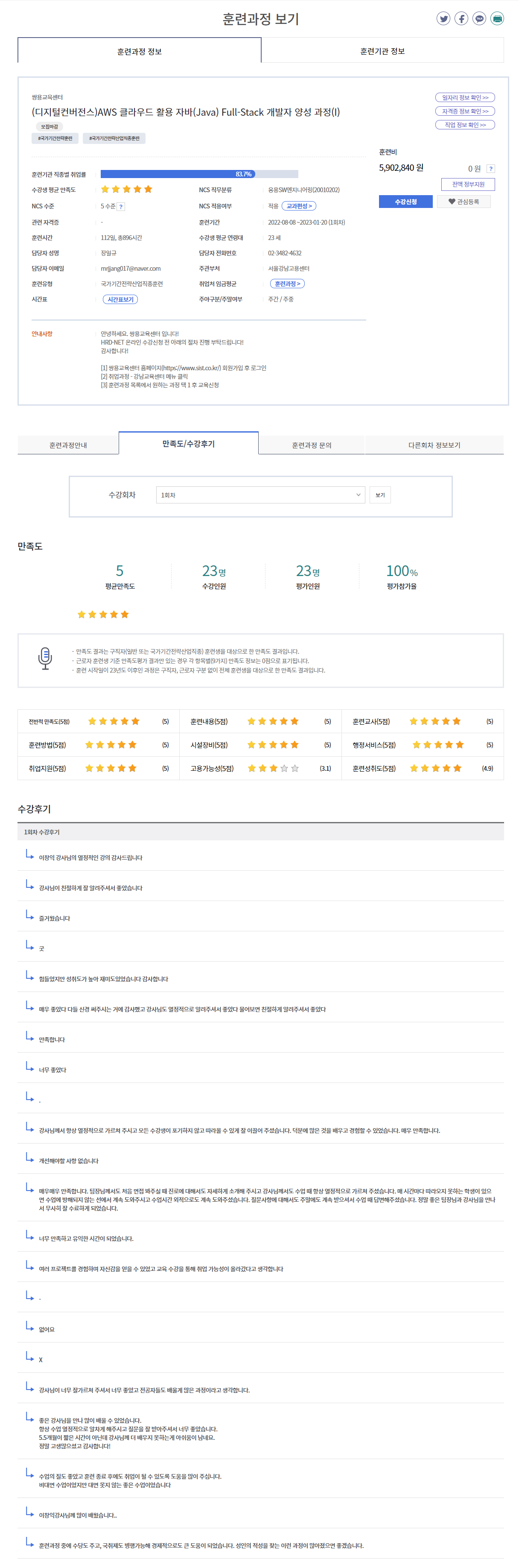519x1568 pixels.
Task: Click the 83.7% employment rate progress bar
Action: pyautogui.click(x=199, y=174)
